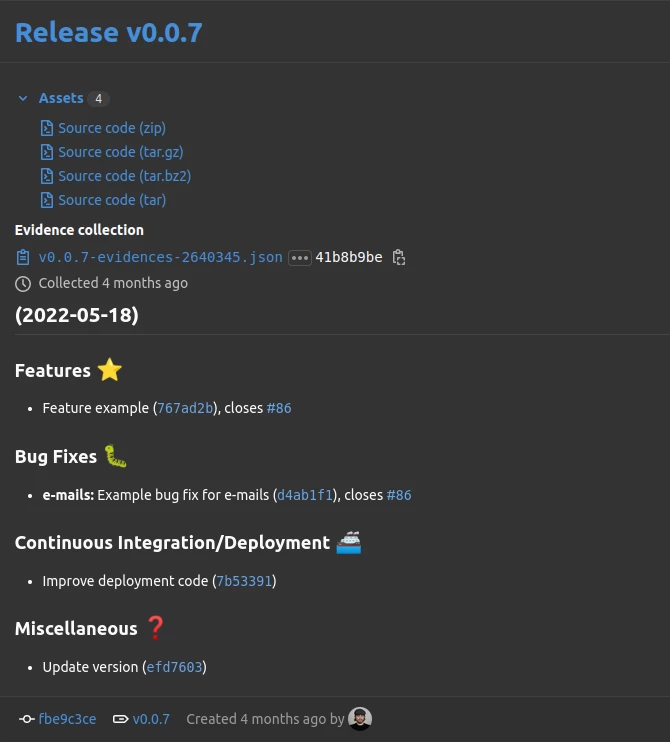
Task: Open commit efd7603 under Miscellaneous
Action: coord(174,667)
